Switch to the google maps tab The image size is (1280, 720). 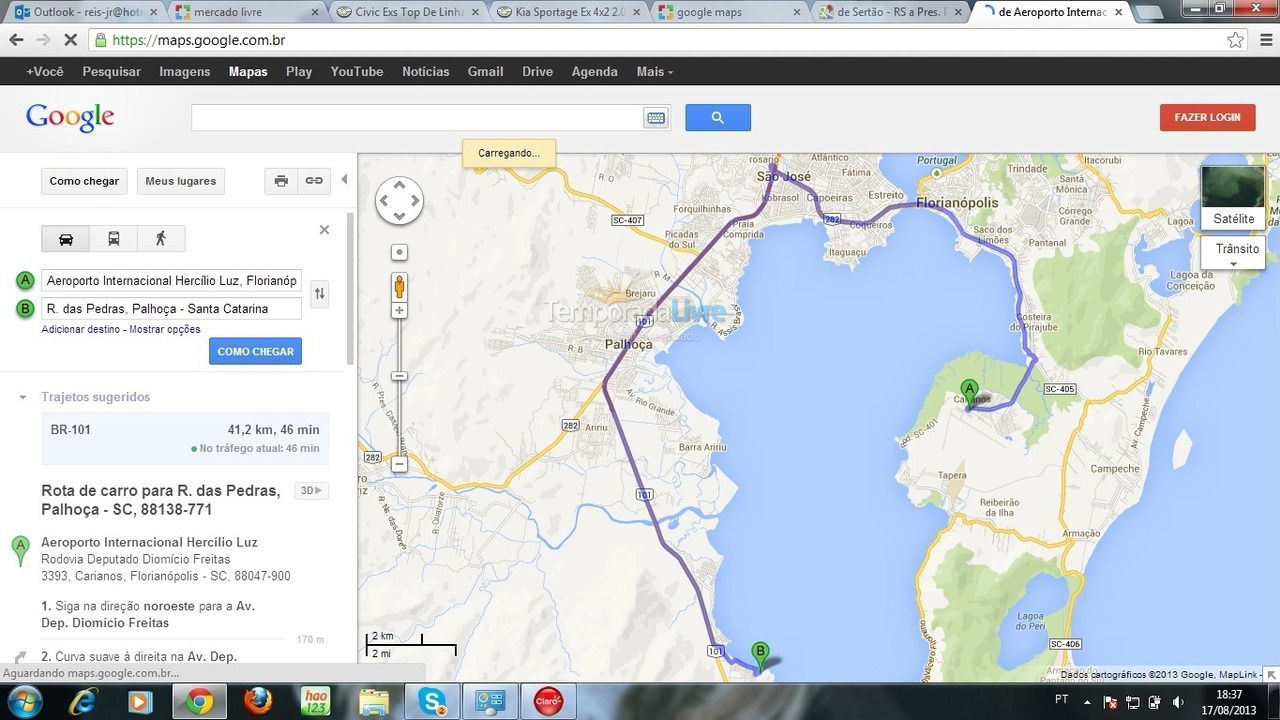pyautogui.click(x=730, y=13)
